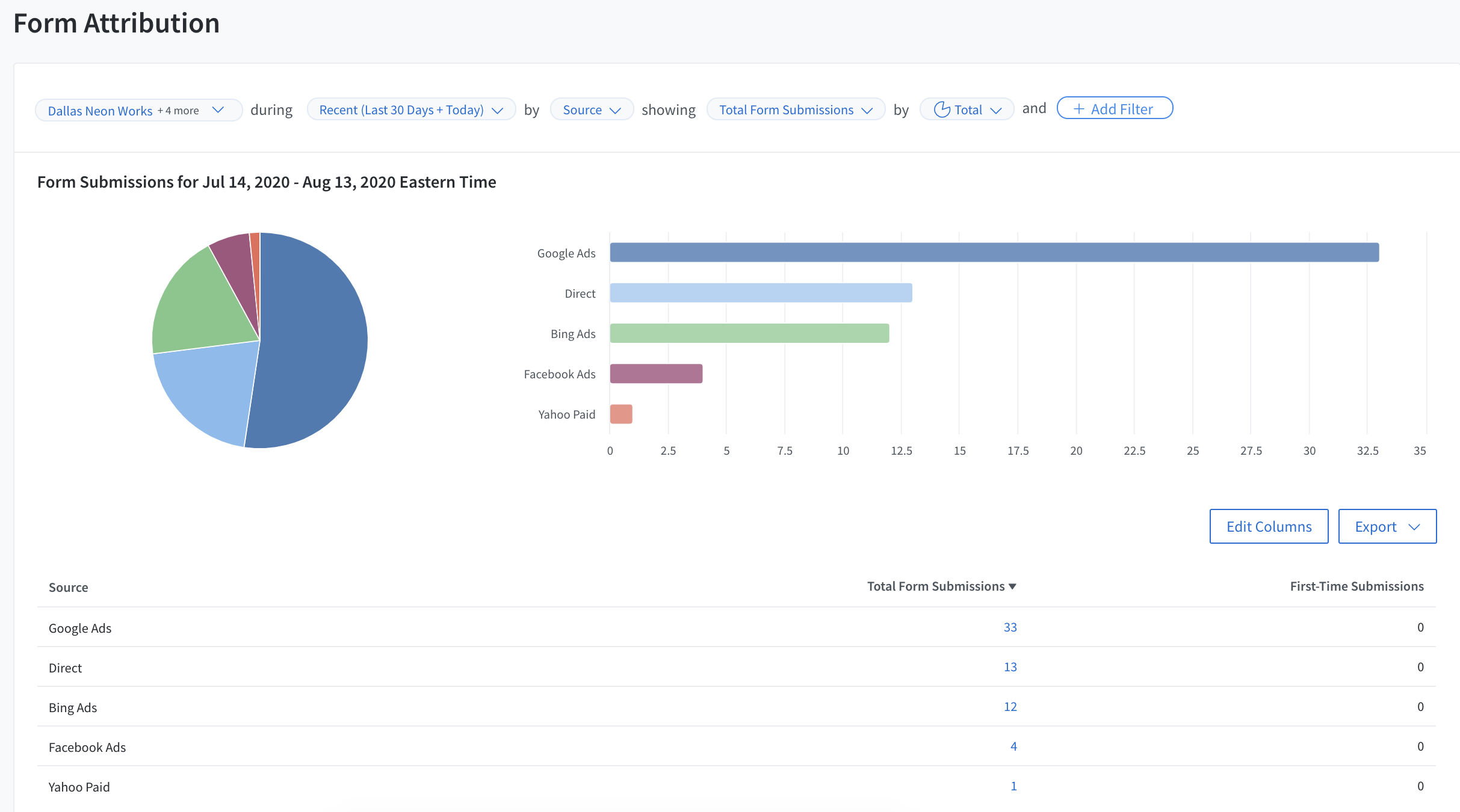Click the green Bing Ads pie slice
The height and width of the screenshot is (812, 1460).
(x=199, y=304)
